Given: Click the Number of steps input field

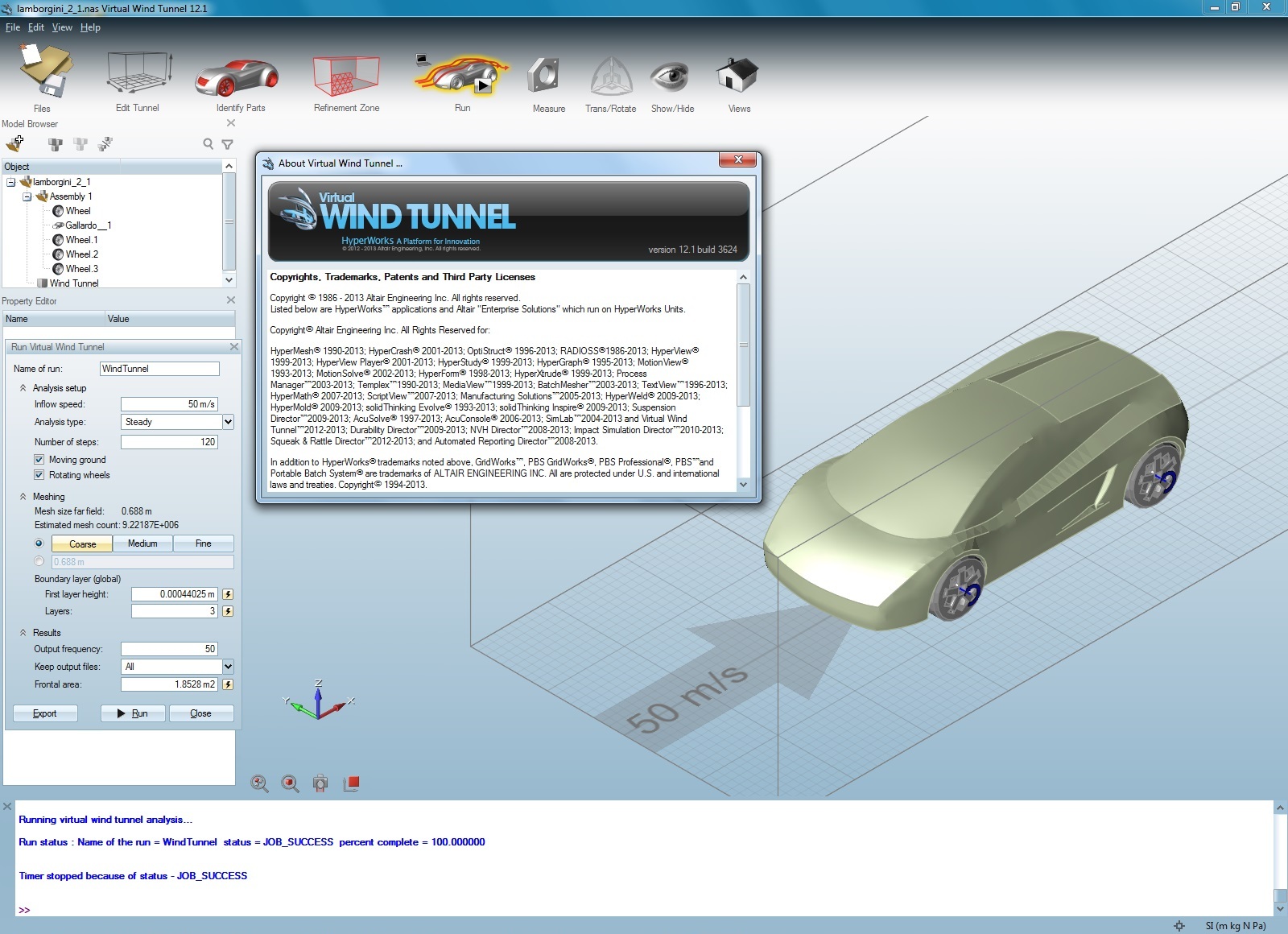Looking at the screenshot, I should point(169,442).
